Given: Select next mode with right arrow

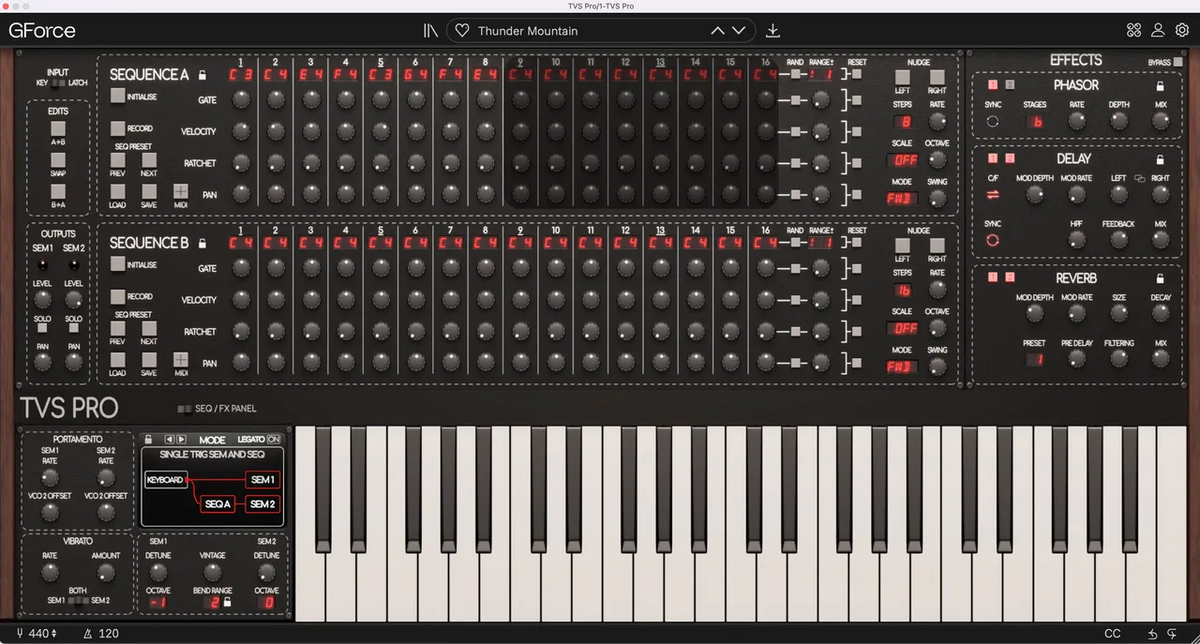Looking at the screenshot, I should coord(181,439).
